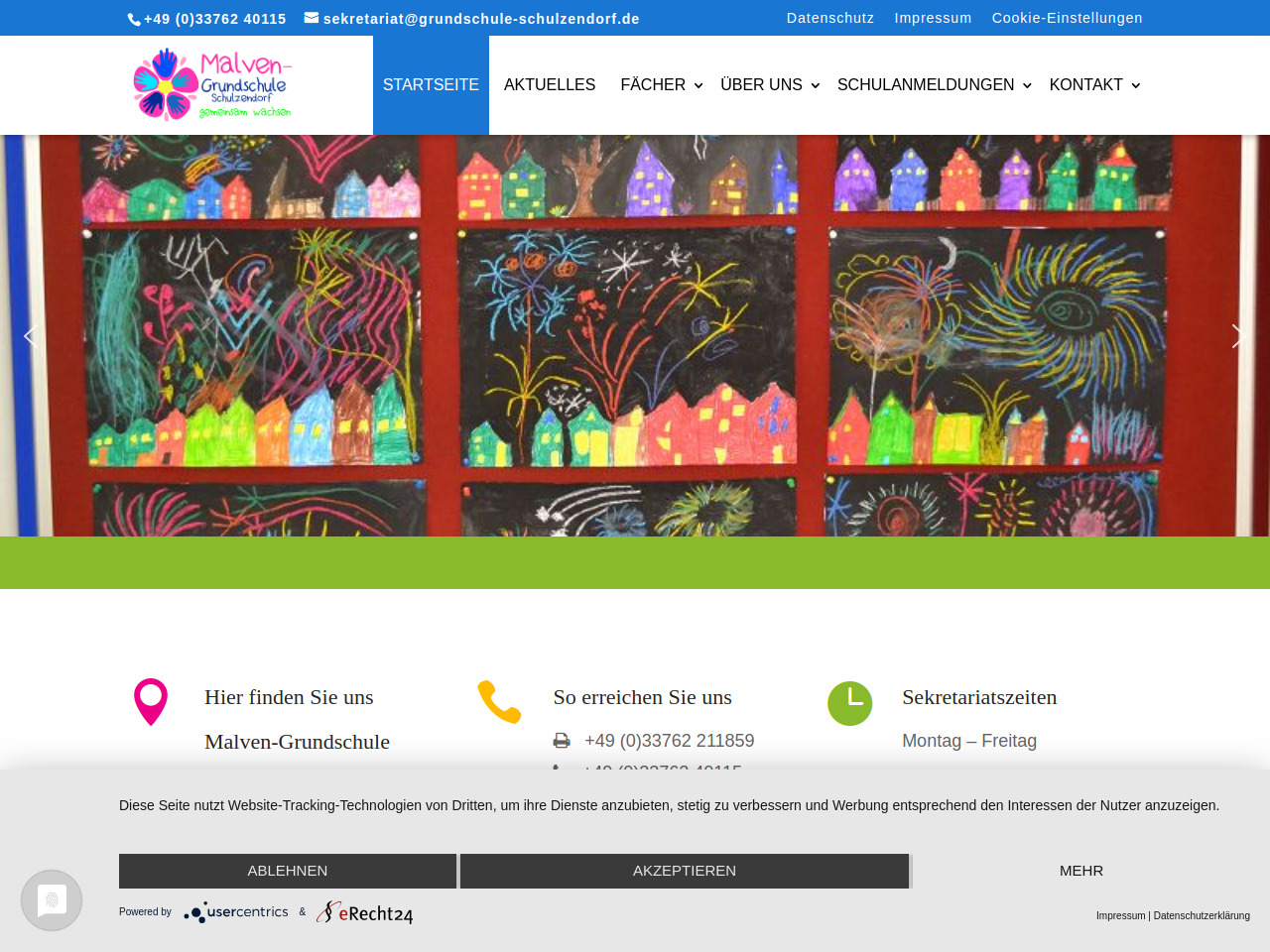Go to previous slide with left arrow
This screenshot has width=1270, height=952.
tap(31, 336)
